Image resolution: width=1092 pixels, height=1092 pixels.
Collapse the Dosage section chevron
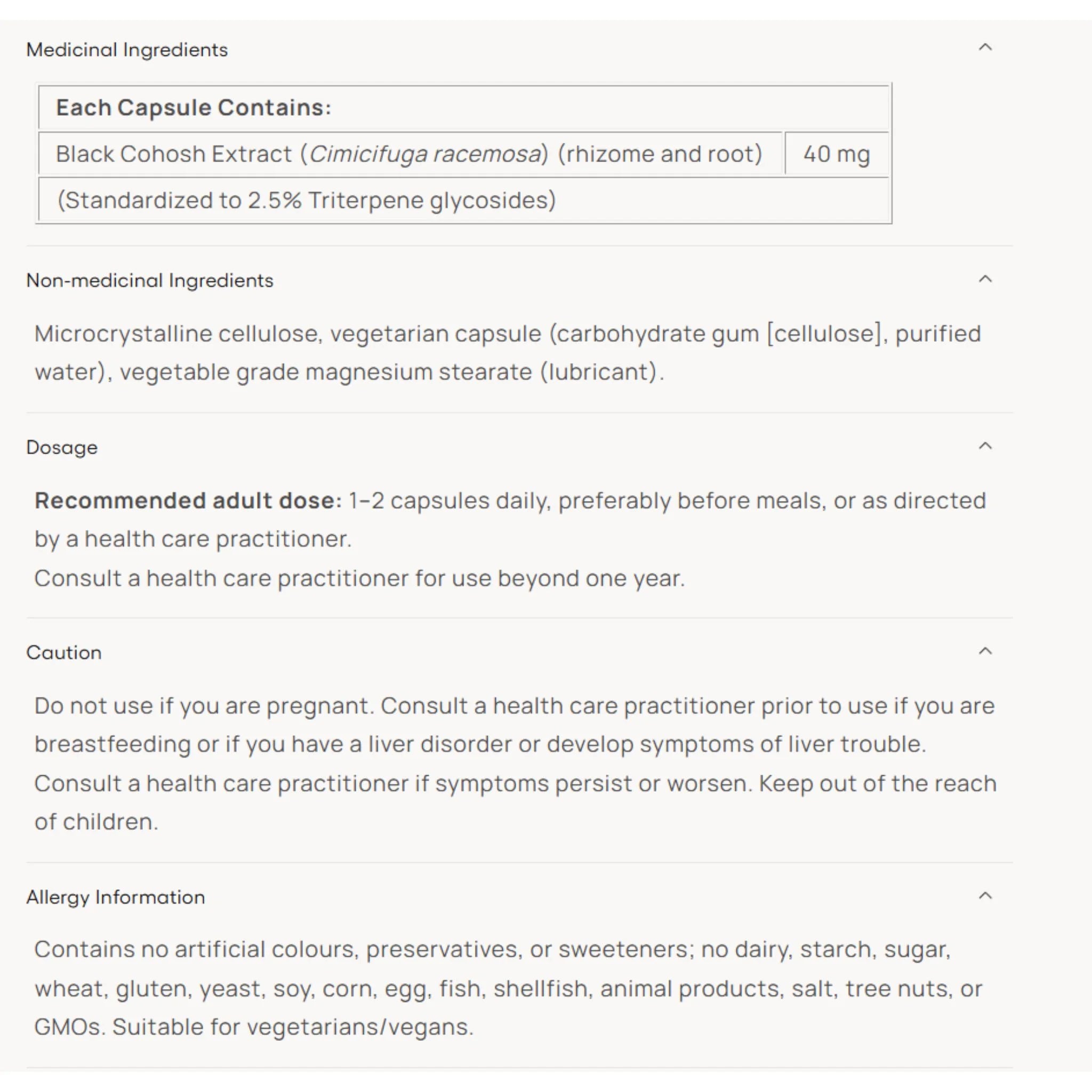pyautogui.click(x=985, y=446)
